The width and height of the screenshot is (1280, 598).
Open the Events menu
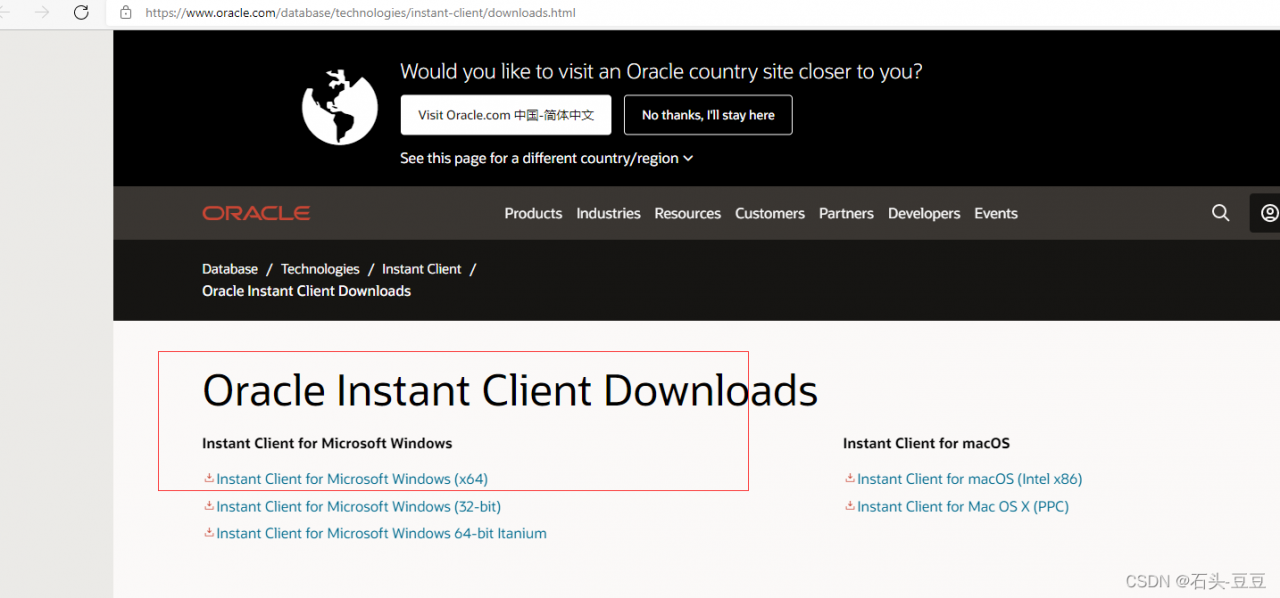996,213
